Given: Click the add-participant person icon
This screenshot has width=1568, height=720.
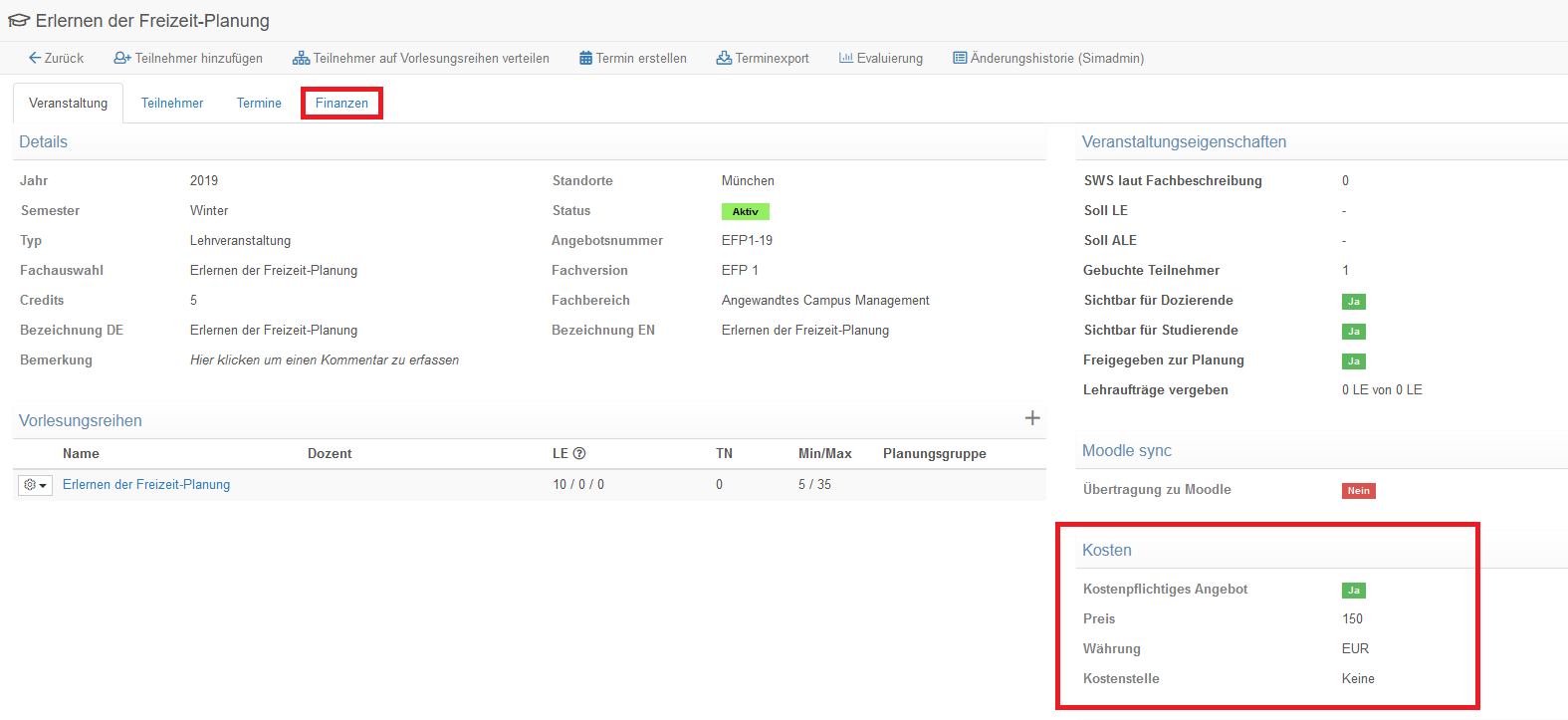Looking at the screenshot, I should (x=122, y=58).
